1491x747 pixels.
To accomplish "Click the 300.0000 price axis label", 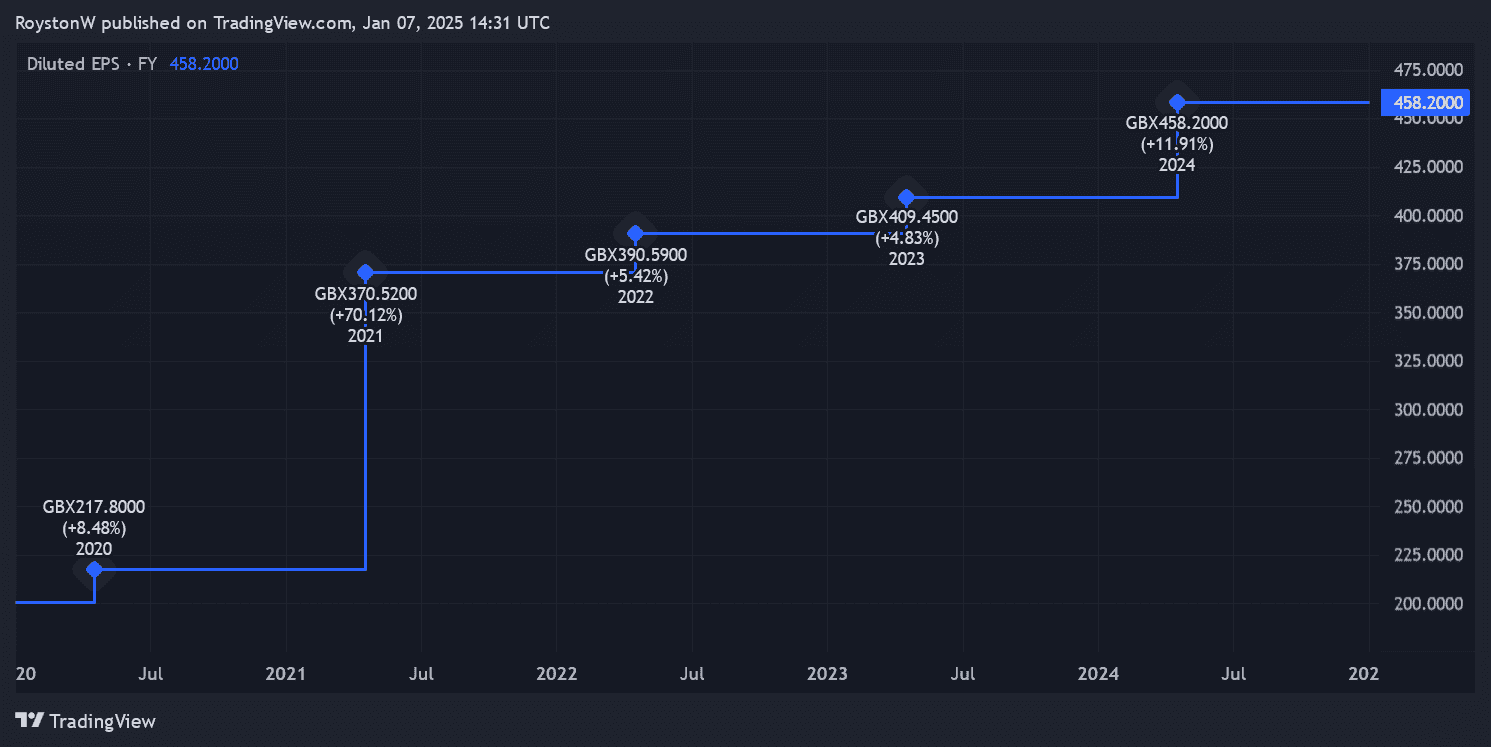I will 1428,410.
